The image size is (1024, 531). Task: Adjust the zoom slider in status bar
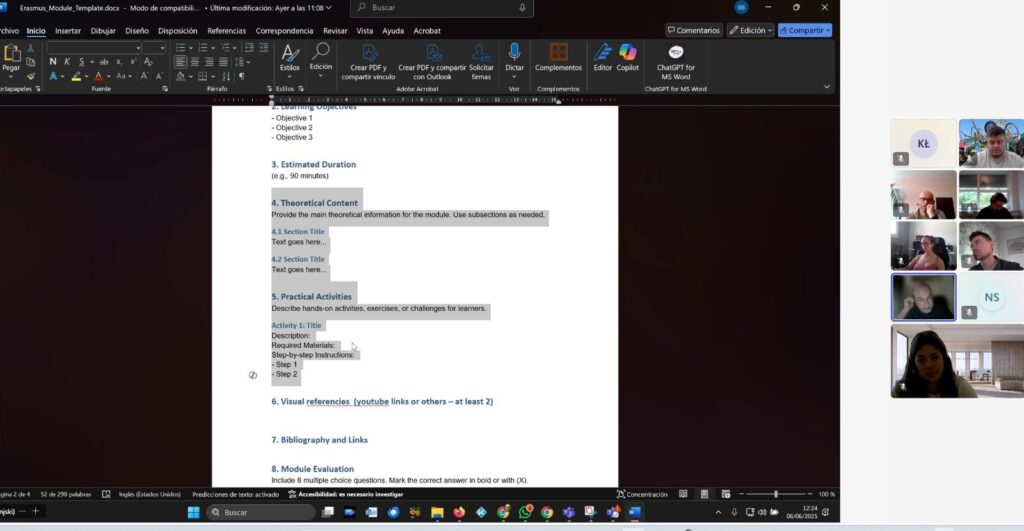(x=776, y=494)
